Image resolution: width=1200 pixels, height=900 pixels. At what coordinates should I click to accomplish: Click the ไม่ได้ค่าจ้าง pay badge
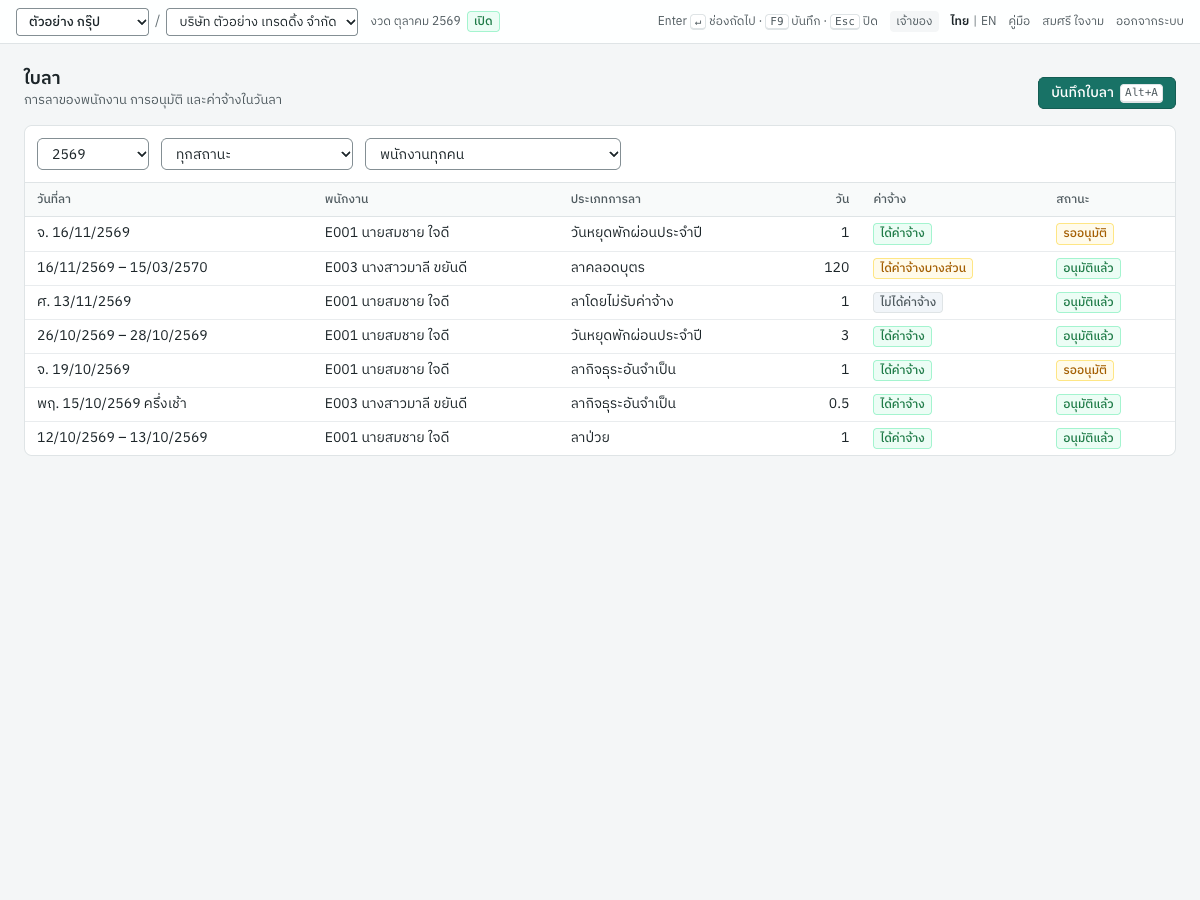click(x=908, y=302)
